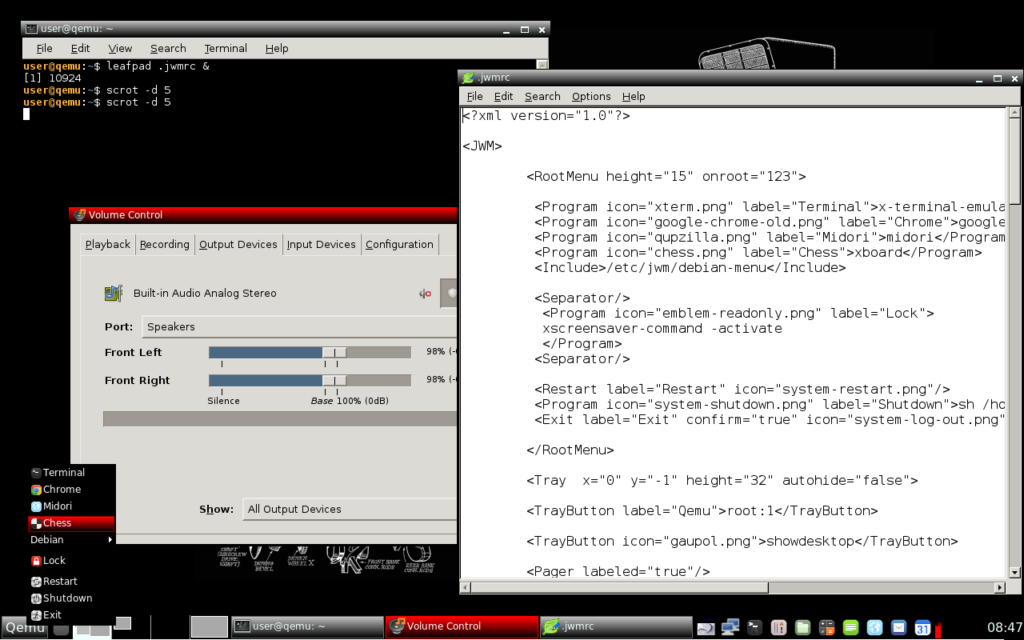Toggle mute for Built-in Audio
Viewport: 1024px width, 640px height.
coord(425,294)
